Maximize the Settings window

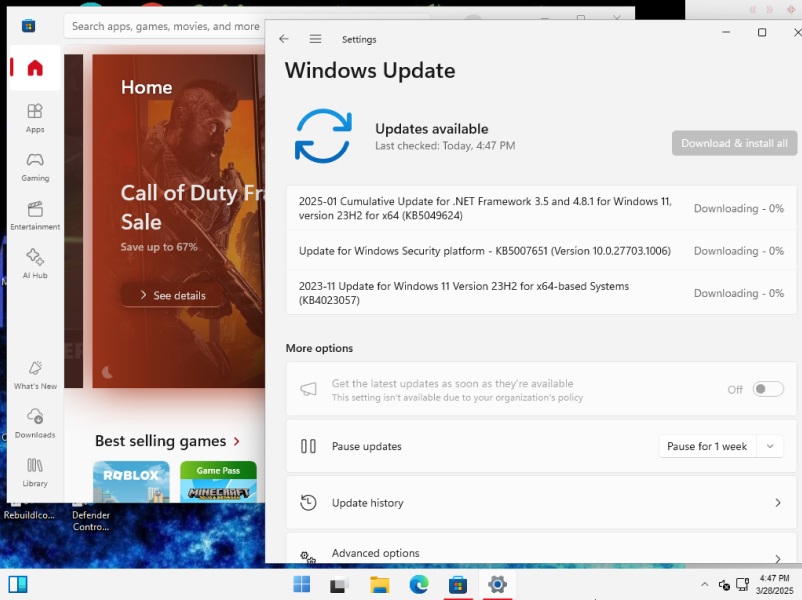pyautogui.click(x=762, y=32)
